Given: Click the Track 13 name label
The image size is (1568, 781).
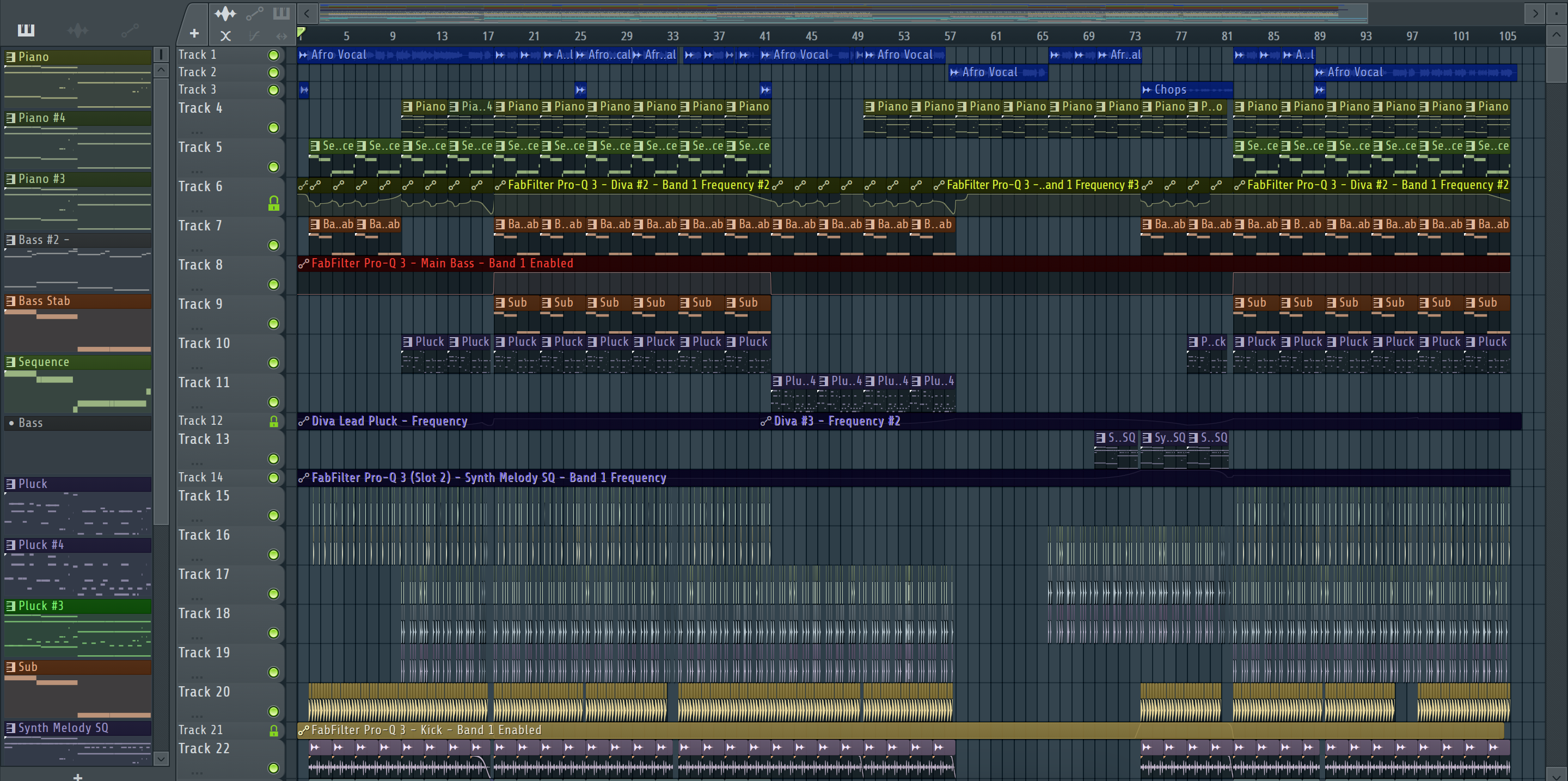Looking at the screenshot, I should point(204,440).
